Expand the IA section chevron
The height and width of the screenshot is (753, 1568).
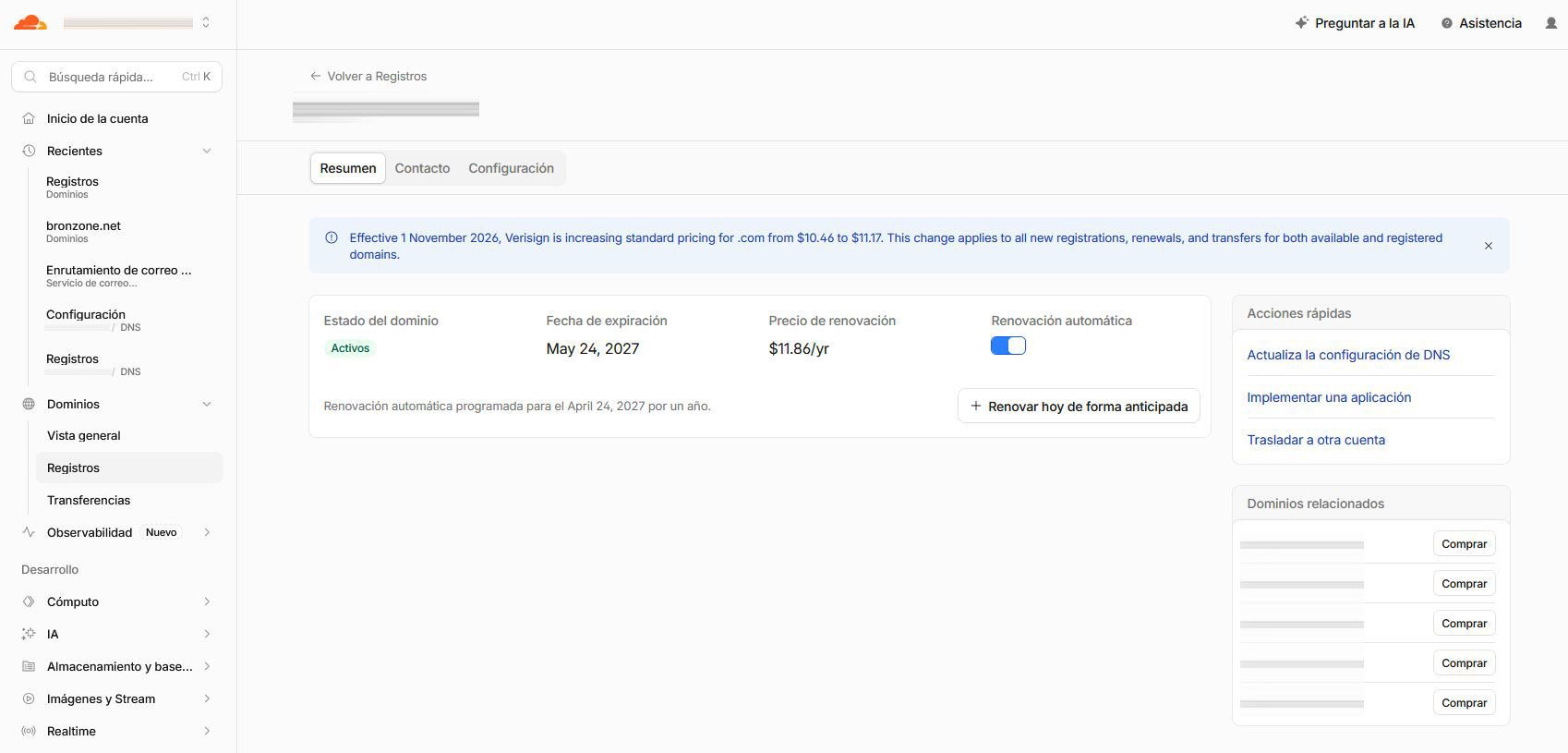coord(207,634)
